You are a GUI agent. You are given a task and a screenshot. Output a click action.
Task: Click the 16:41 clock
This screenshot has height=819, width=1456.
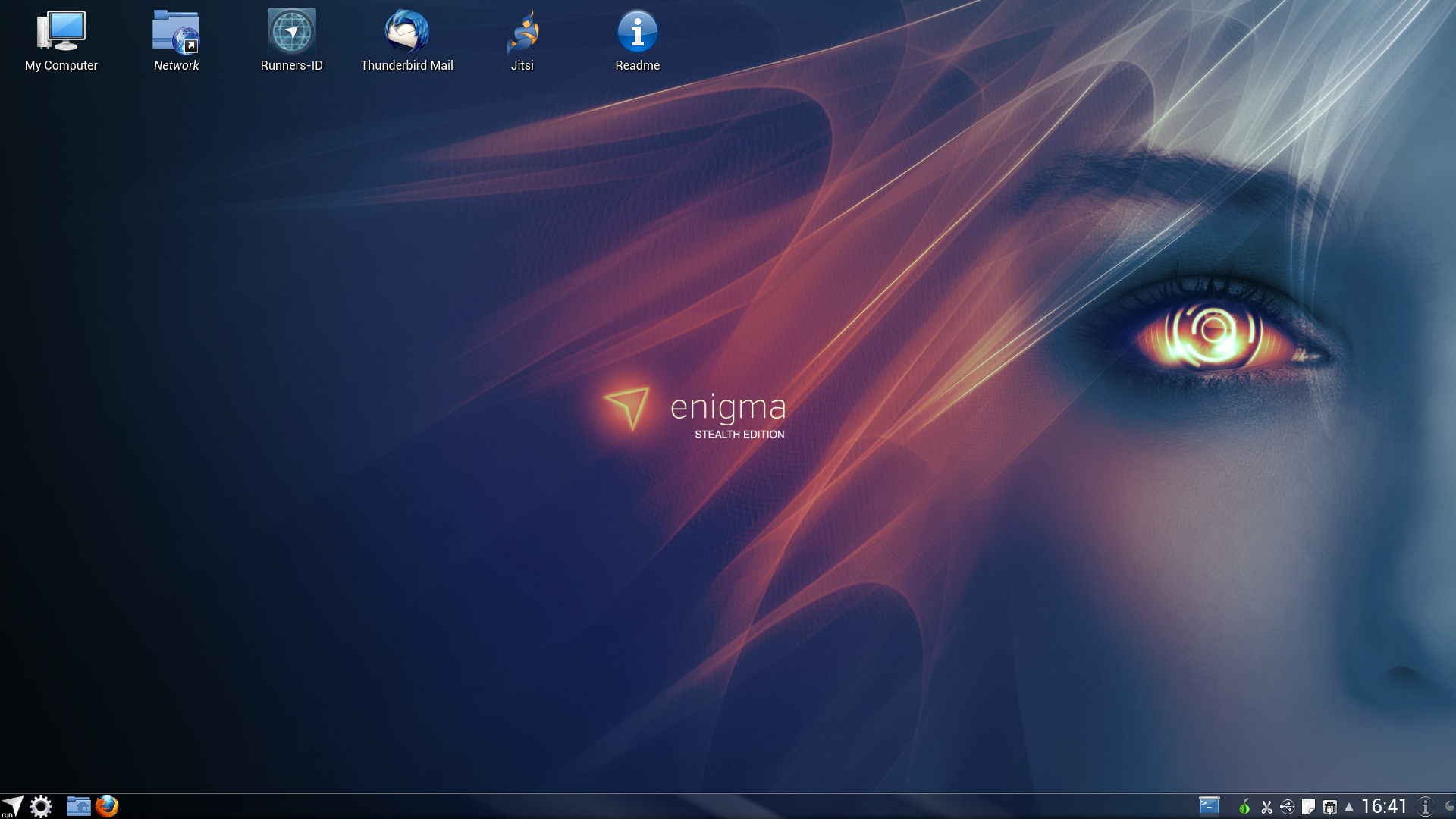[1384, 806]
